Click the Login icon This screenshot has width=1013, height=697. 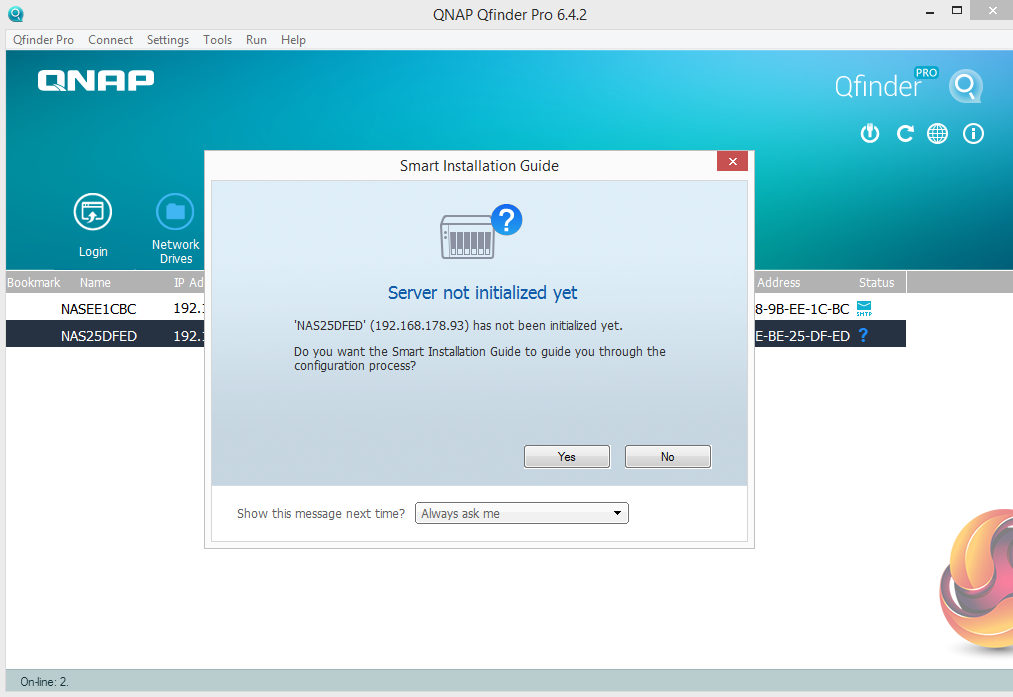click(93, 212)
